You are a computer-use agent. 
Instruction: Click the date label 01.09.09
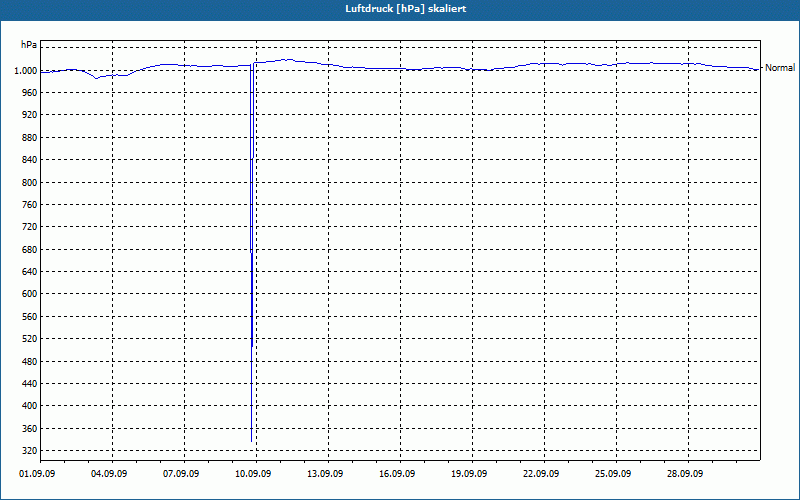(37, 474)
